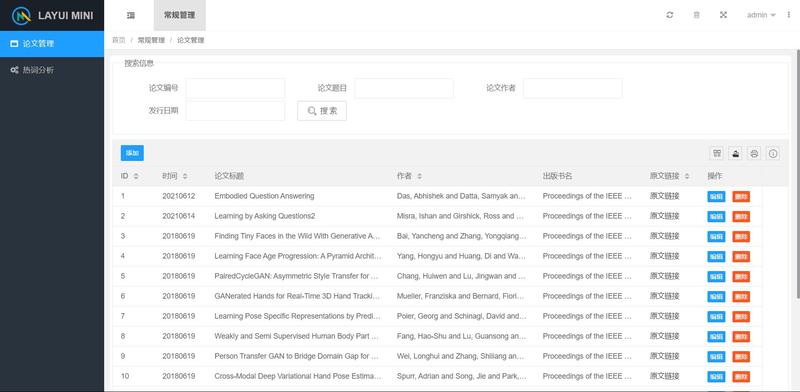Viewport: 800px width, 392px height.
Task: Sort by 原文链接 column sort arrows
Action: click(687, 176)
